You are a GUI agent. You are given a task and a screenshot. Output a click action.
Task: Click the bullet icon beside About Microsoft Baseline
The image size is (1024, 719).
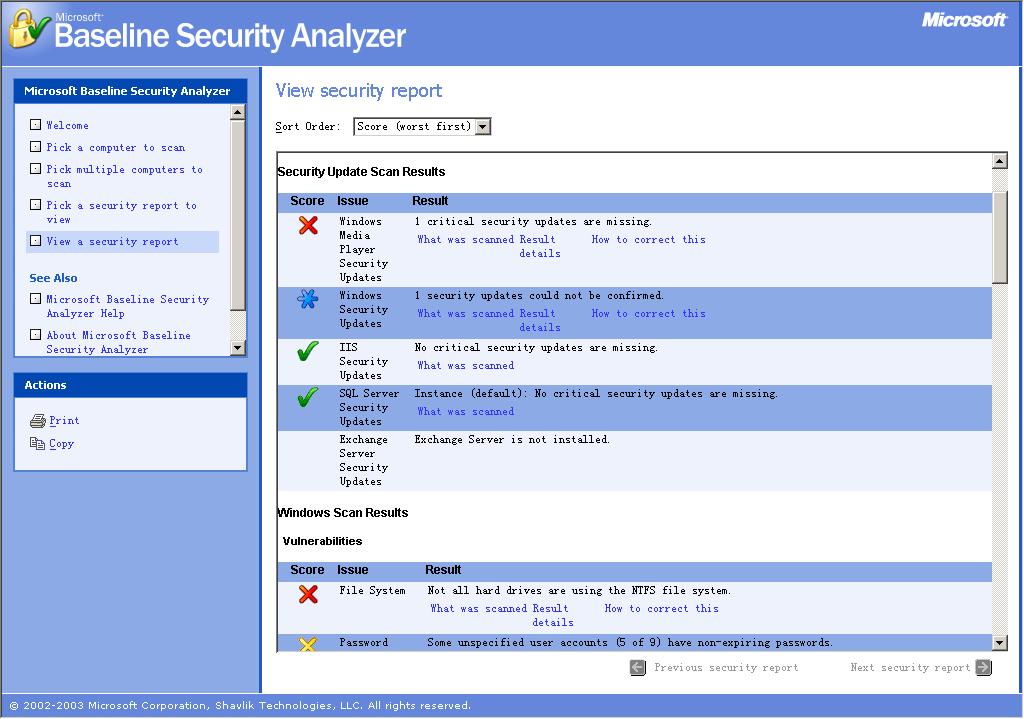click(35, 334)
